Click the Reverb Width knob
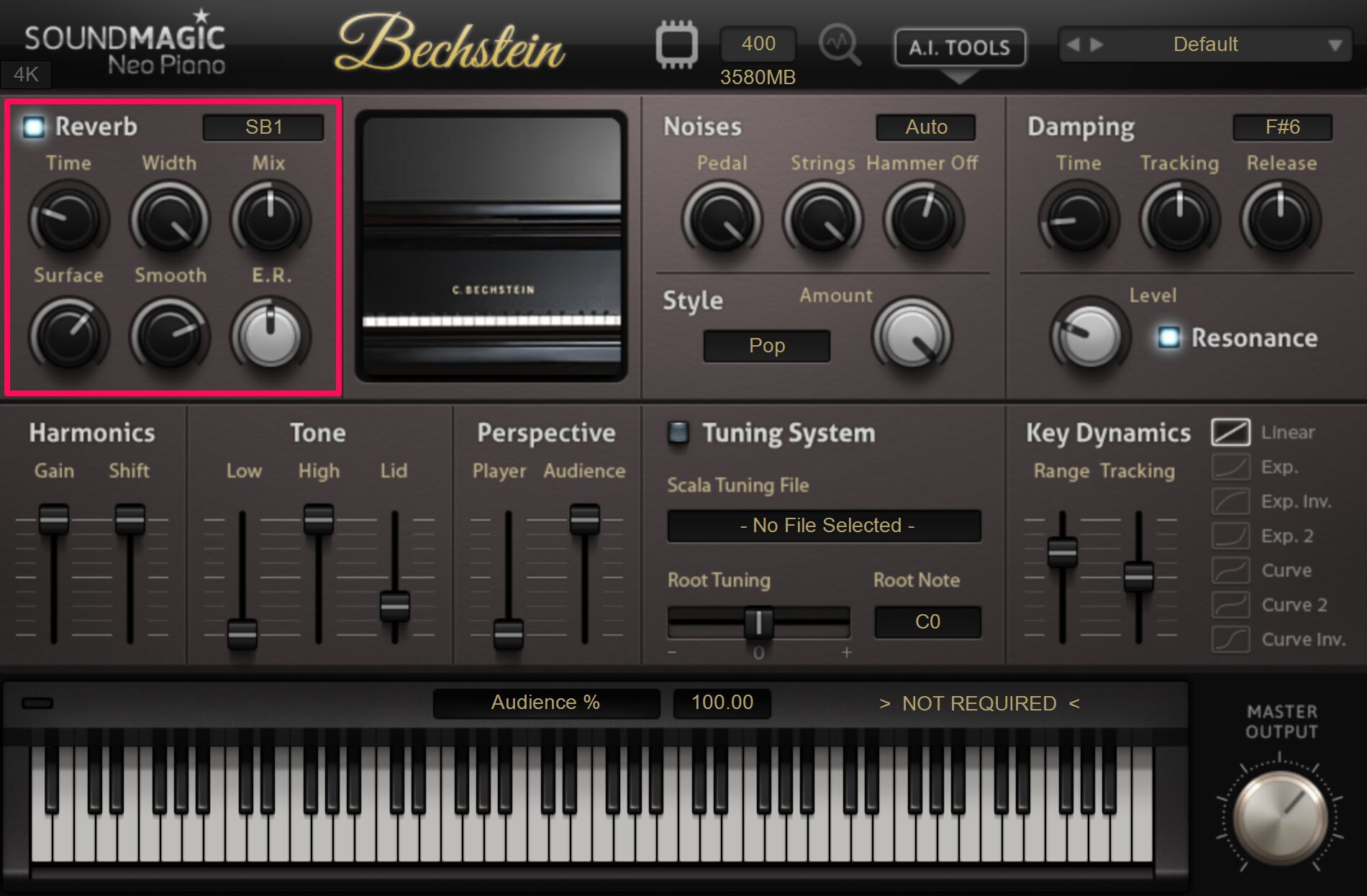Image resolution: width=1367 pixels, height=896 pixels. point(169,219)
